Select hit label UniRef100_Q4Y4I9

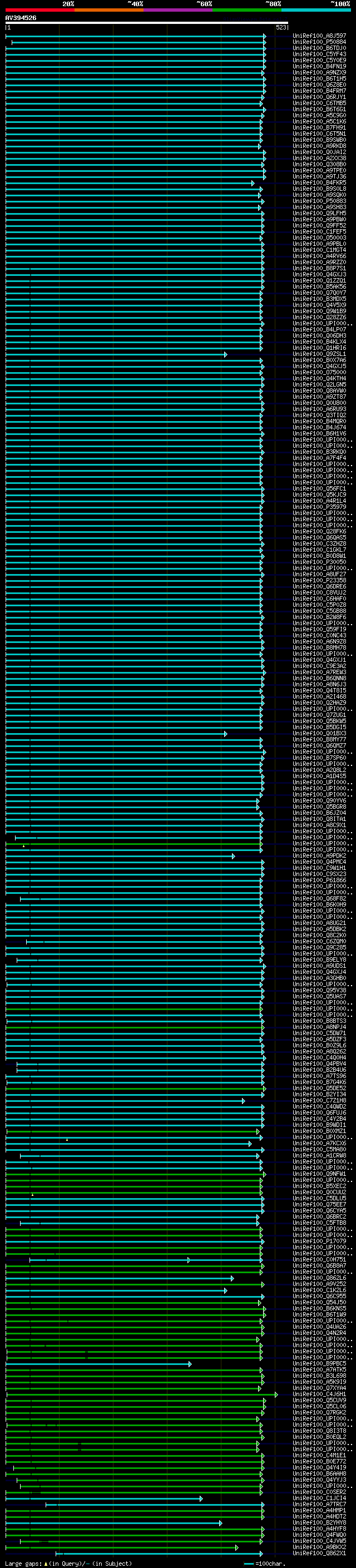[x=319, y=1467]
